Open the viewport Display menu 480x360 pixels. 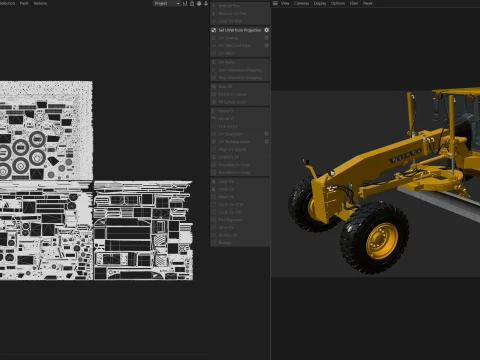(320, 3)
